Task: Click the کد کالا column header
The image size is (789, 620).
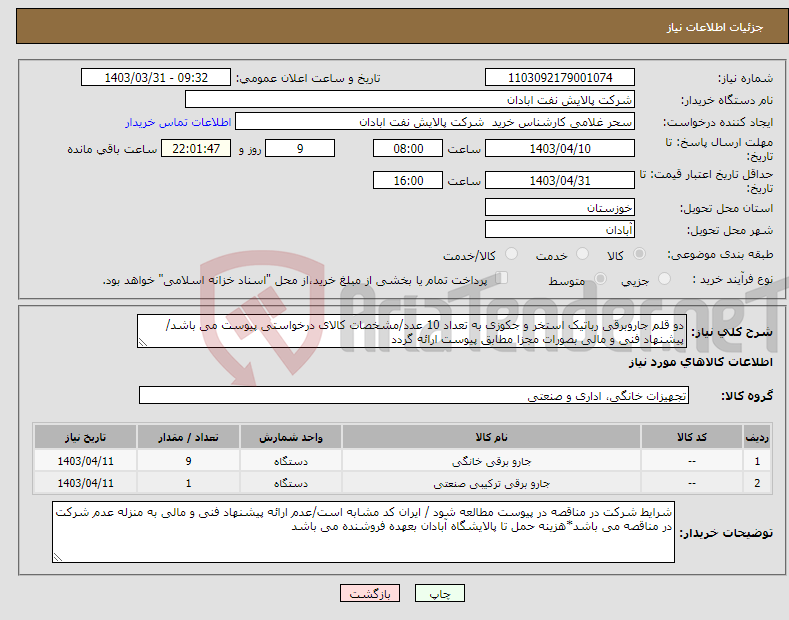Action: click(692, 437)
